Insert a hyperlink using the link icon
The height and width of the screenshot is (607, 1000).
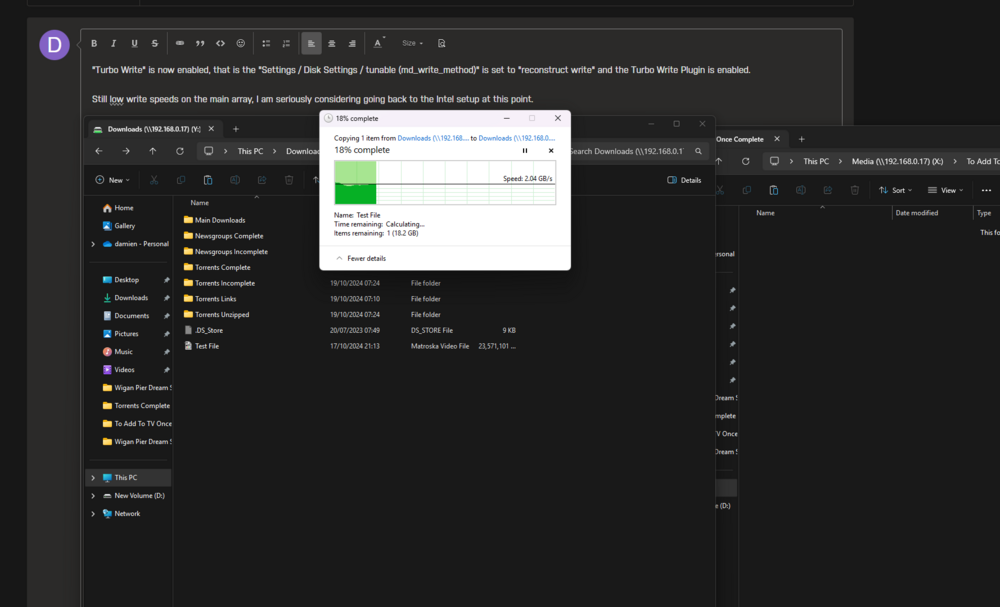click(x=180, y=43)
